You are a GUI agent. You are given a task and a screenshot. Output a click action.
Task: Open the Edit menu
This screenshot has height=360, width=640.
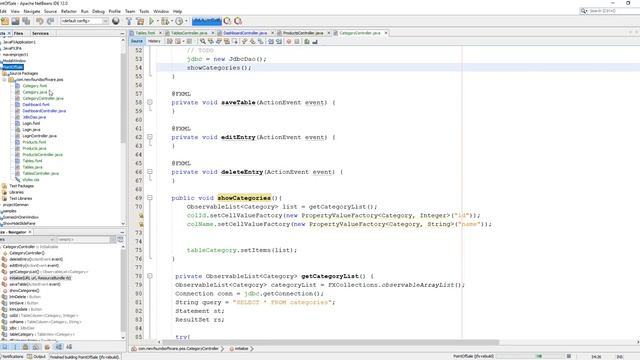pyautogui.click(x=2, y=11)
